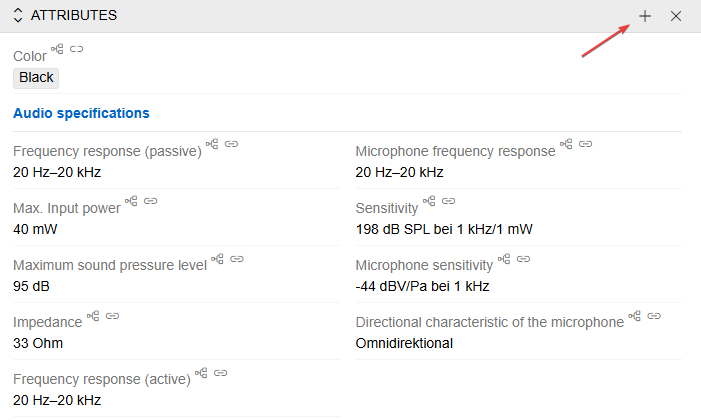701x420 pixels.
Task: Click the link icon beside Microphone frequency response
Action: click(x=586, y=144)
